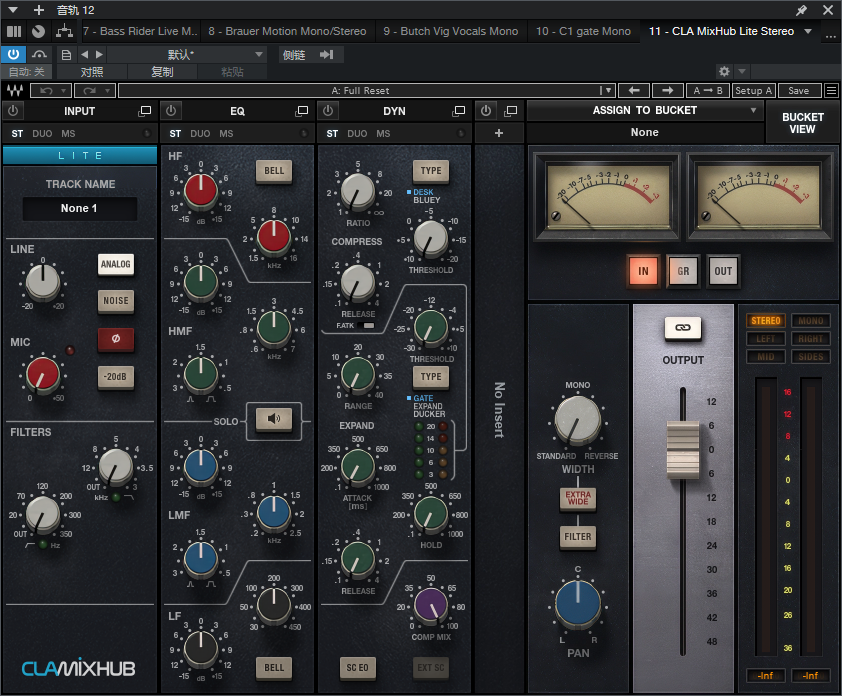Click the Setup A button
This screenshot has height=696, width=842.
[753, 91]
